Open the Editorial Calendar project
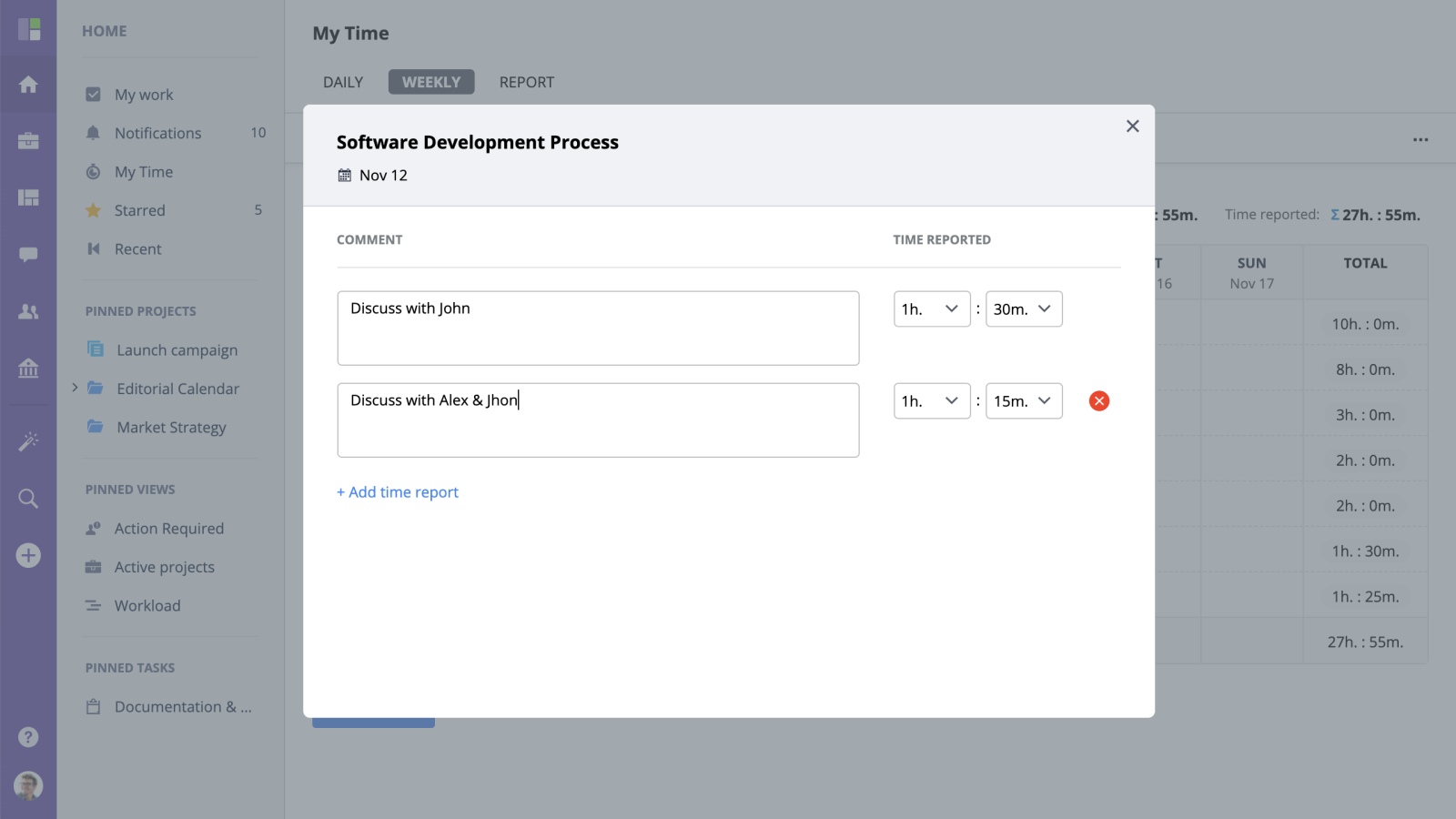Image resolution: width=1456 pixels, height=819 pixels. 177,389
